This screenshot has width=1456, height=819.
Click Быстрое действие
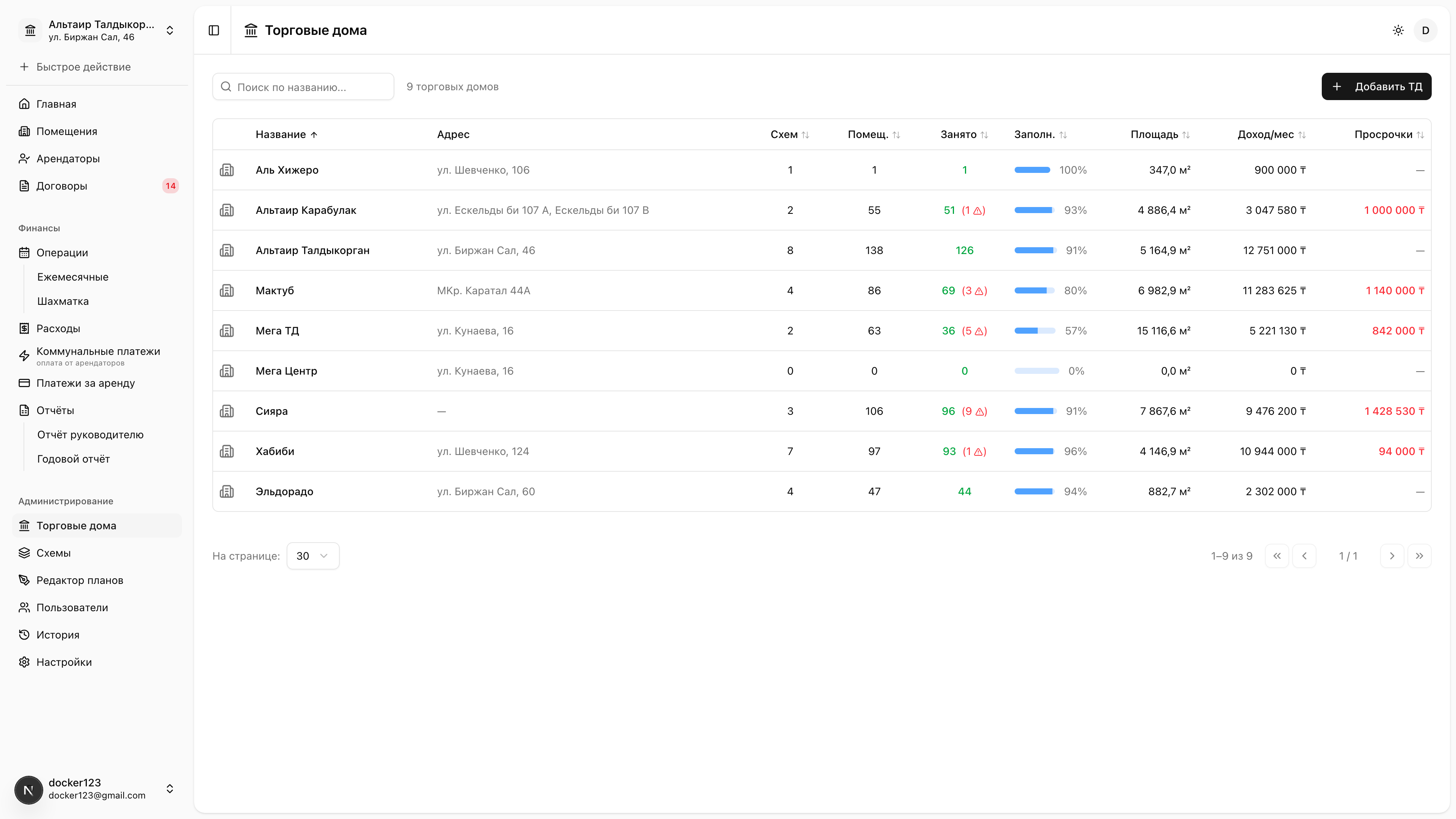[97, 67]
